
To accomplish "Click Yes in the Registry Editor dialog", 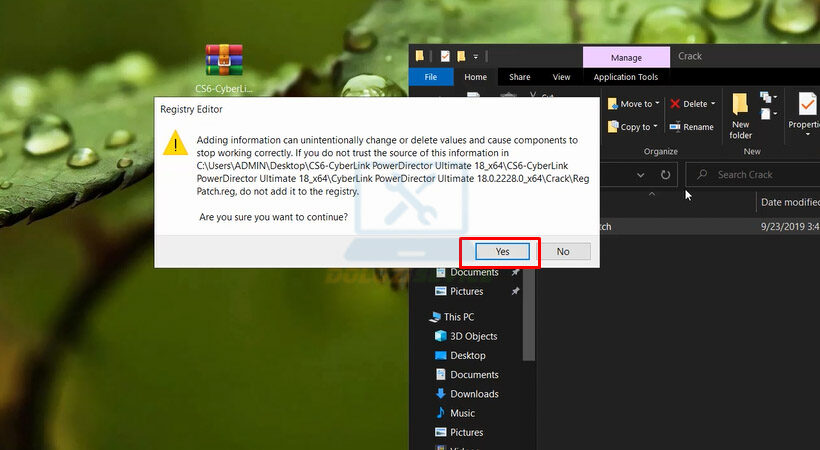I will (x=502, y=251).
